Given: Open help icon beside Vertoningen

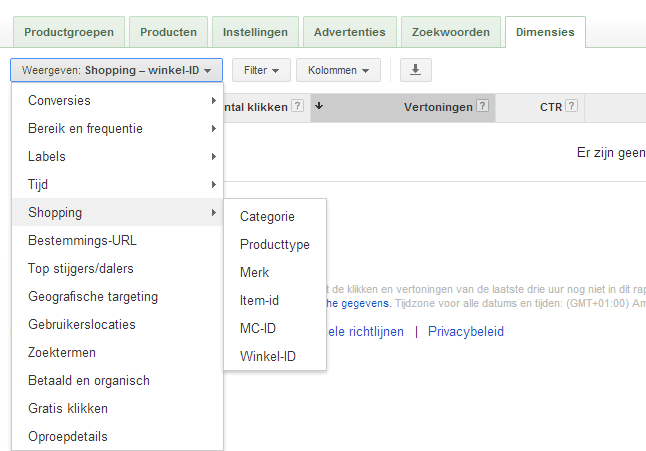Looking at the screenshot, I should [x=482, y=106].
